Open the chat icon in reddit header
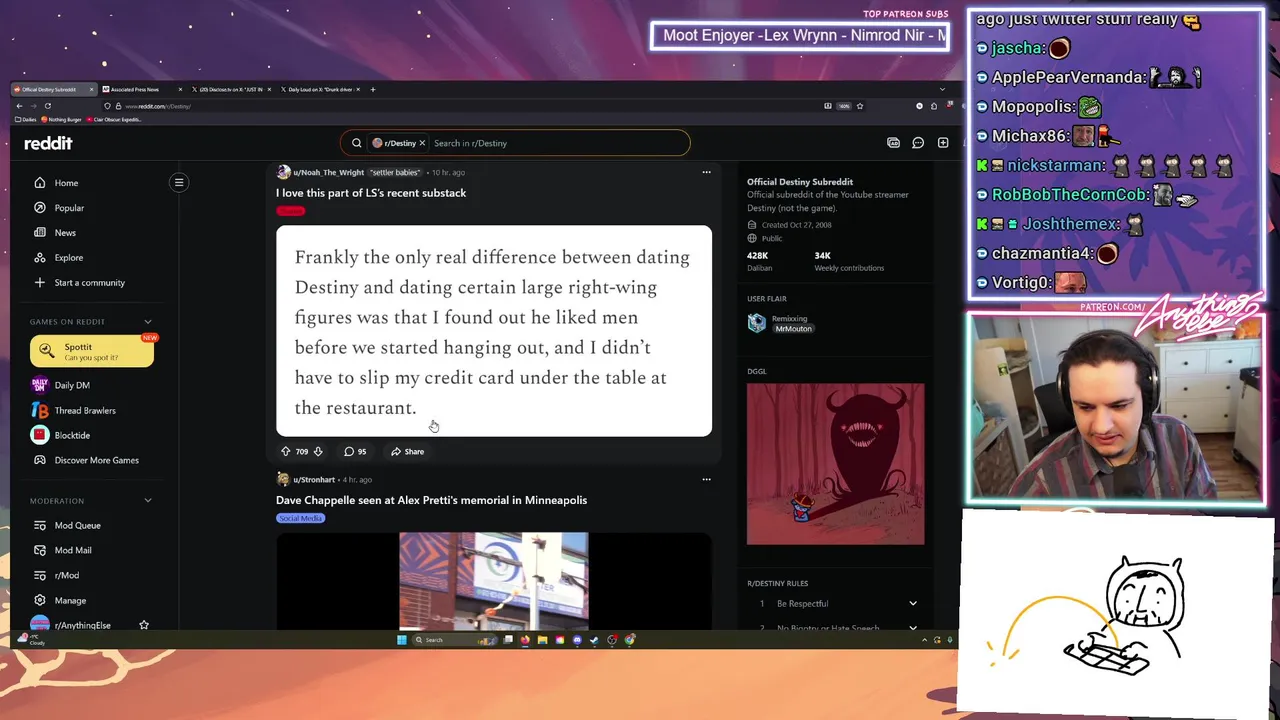The width and height of the screenshot is (1280, 720). pos(918,143)
